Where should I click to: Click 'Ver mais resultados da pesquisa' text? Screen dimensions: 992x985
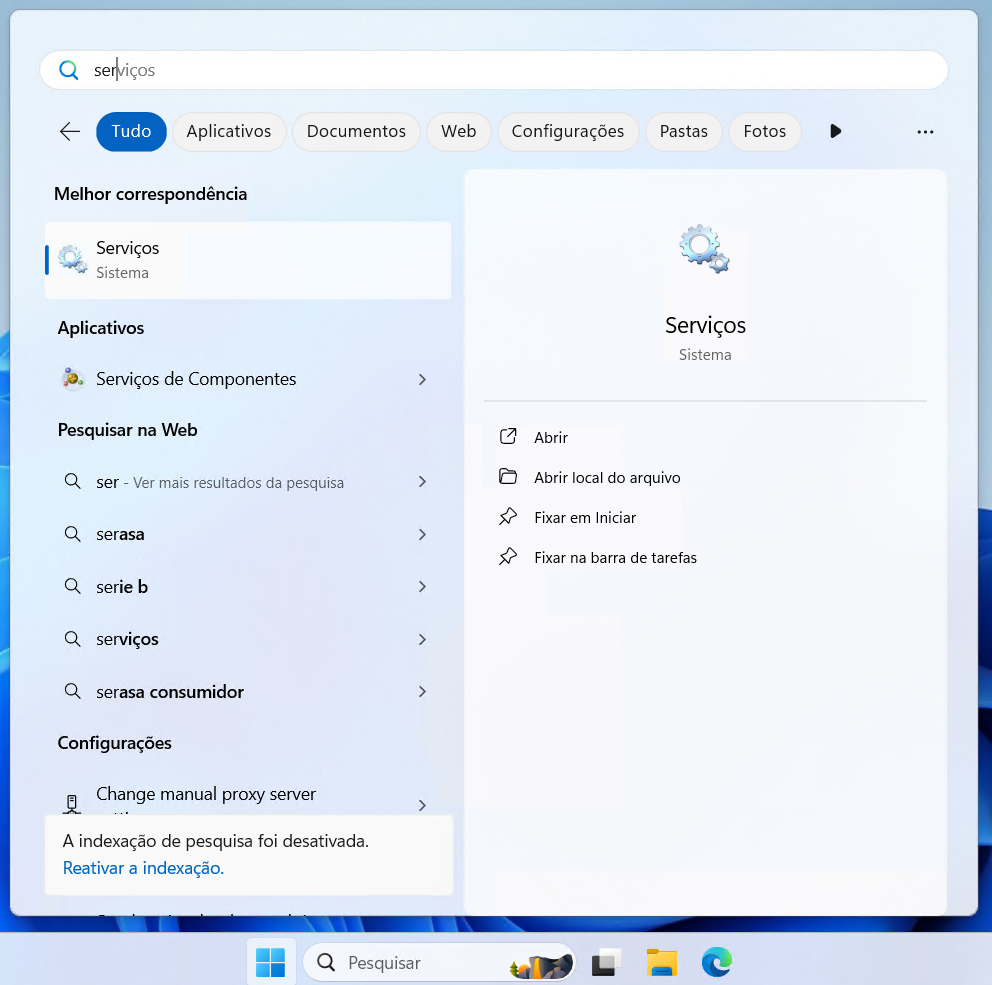tap(239, 483)
